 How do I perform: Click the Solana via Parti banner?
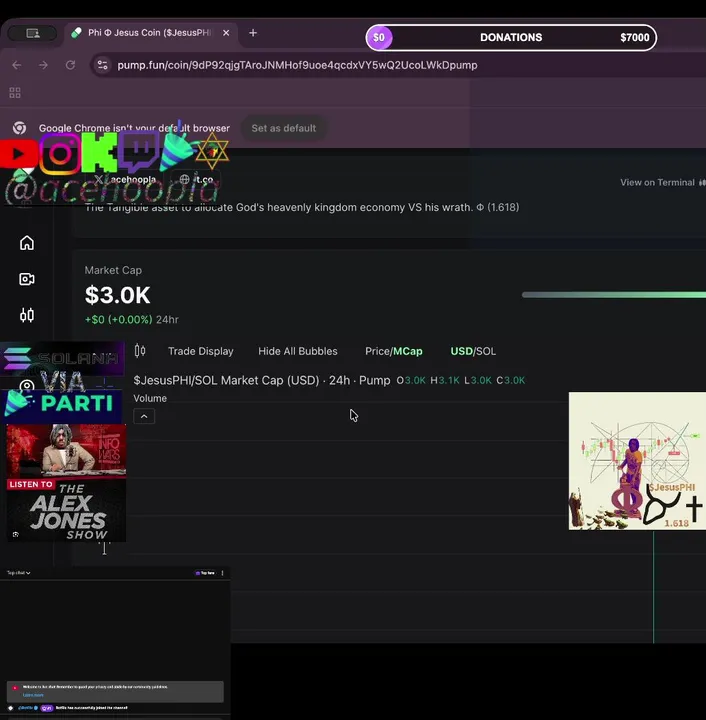coord(62,382)
